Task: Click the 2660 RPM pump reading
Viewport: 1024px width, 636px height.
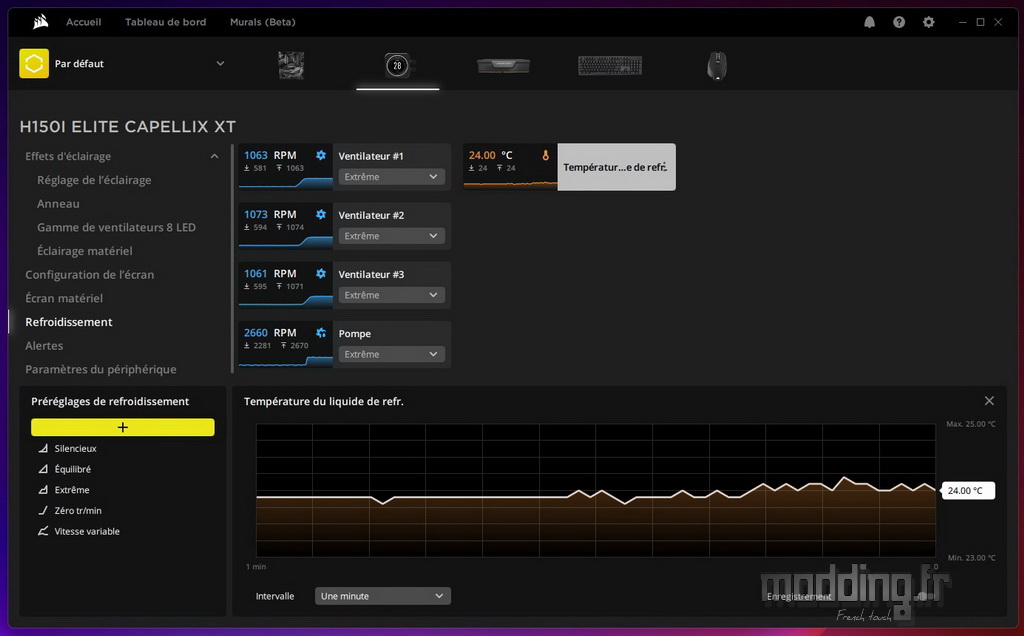Action: pos(270,333)
